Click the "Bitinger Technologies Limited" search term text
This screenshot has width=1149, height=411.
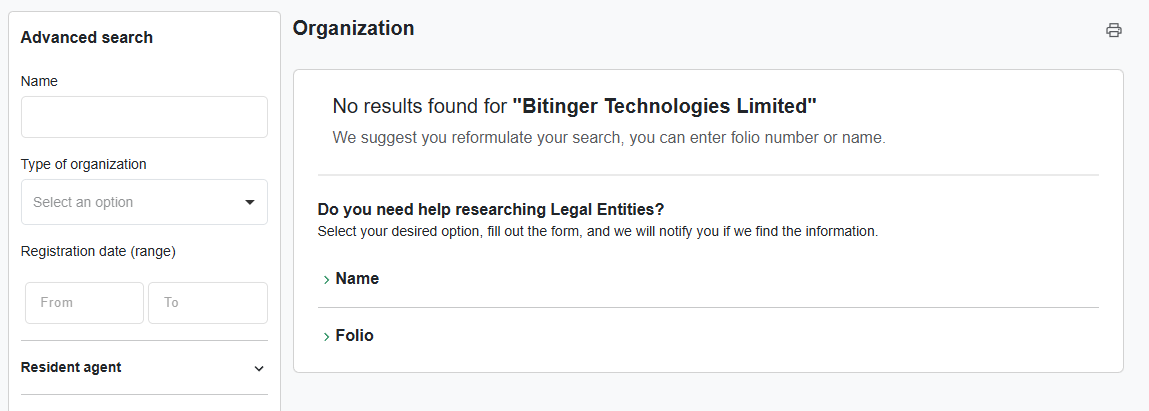(x=664, y=106)
